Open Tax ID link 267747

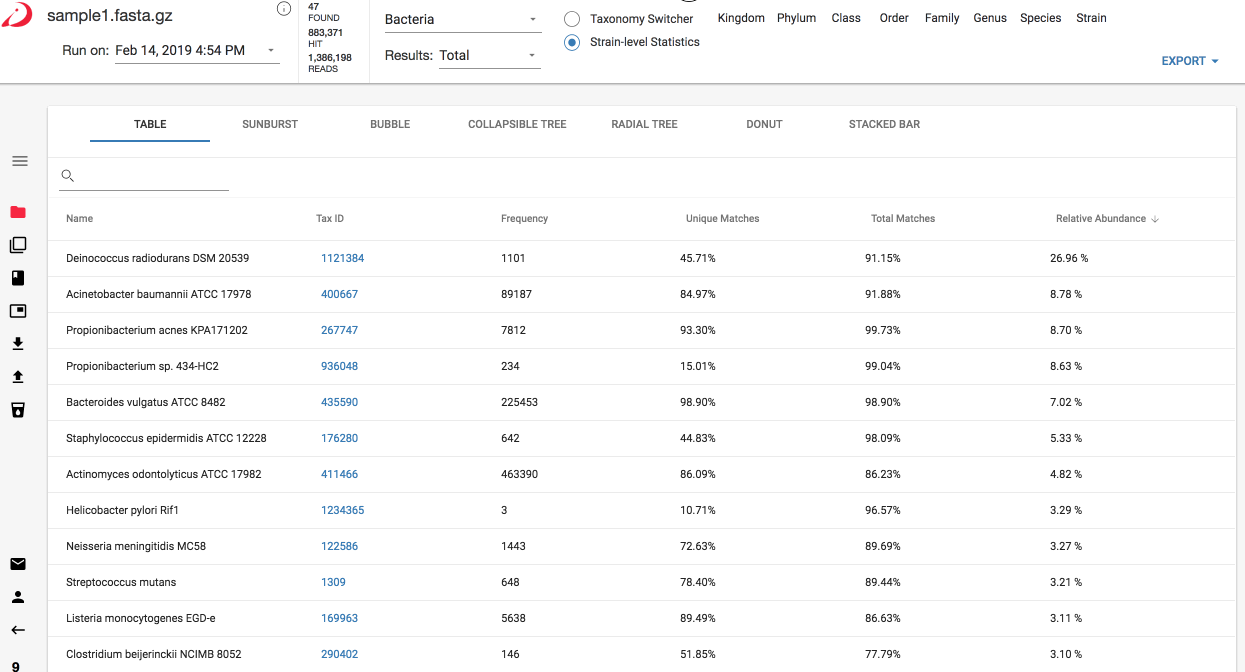[339, 330]
